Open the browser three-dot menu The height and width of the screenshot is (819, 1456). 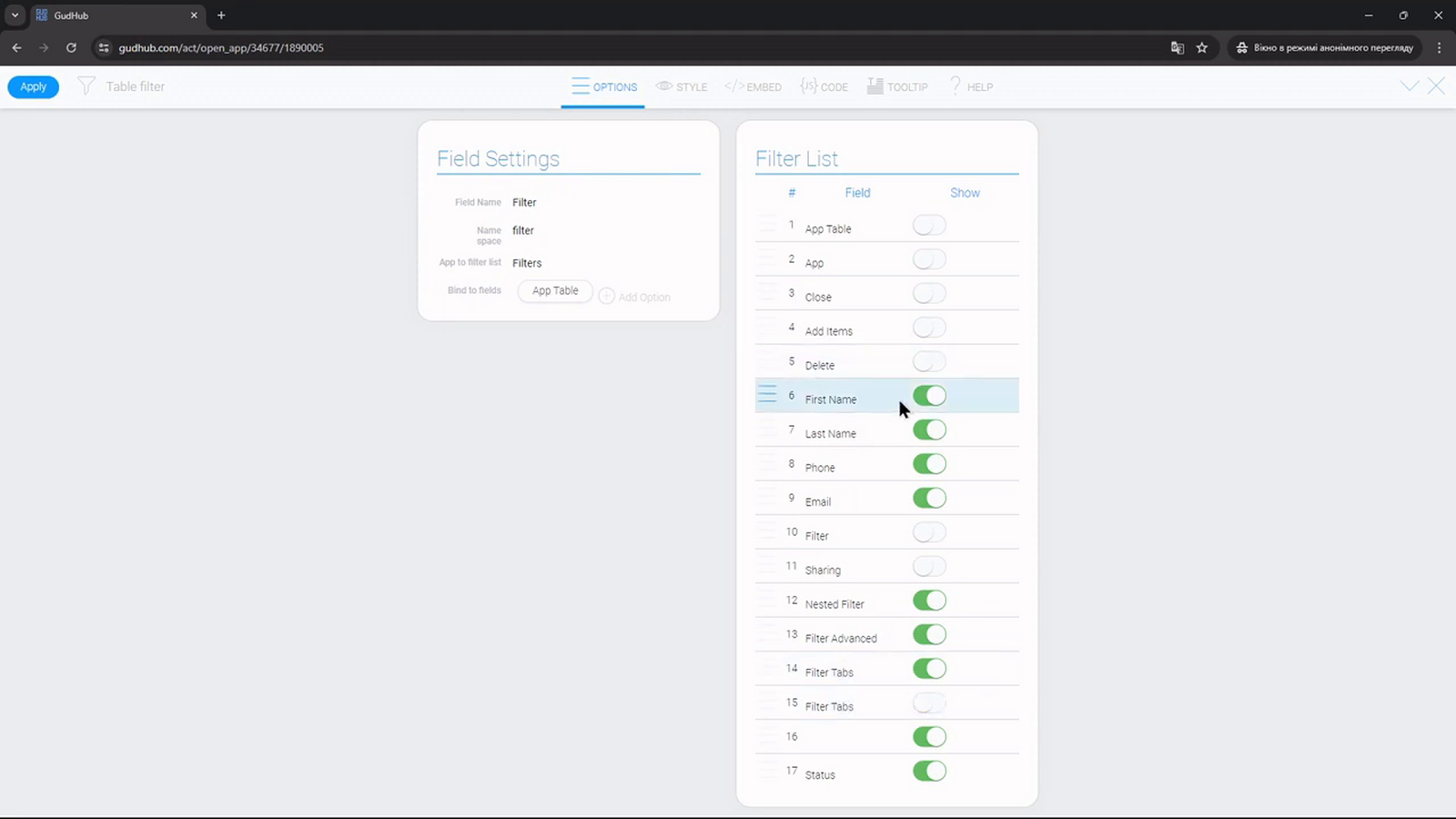coord(1439,47)
